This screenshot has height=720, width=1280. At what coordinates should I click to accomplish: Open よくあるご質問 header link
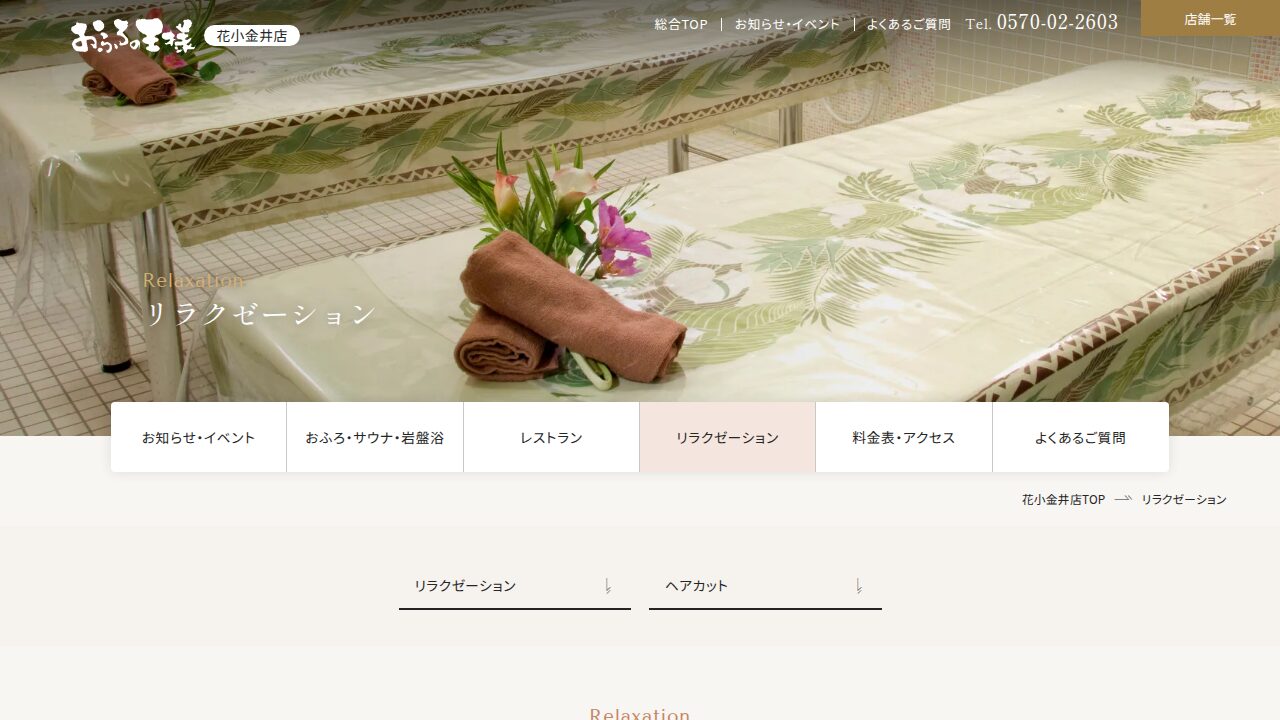[909, 24]
